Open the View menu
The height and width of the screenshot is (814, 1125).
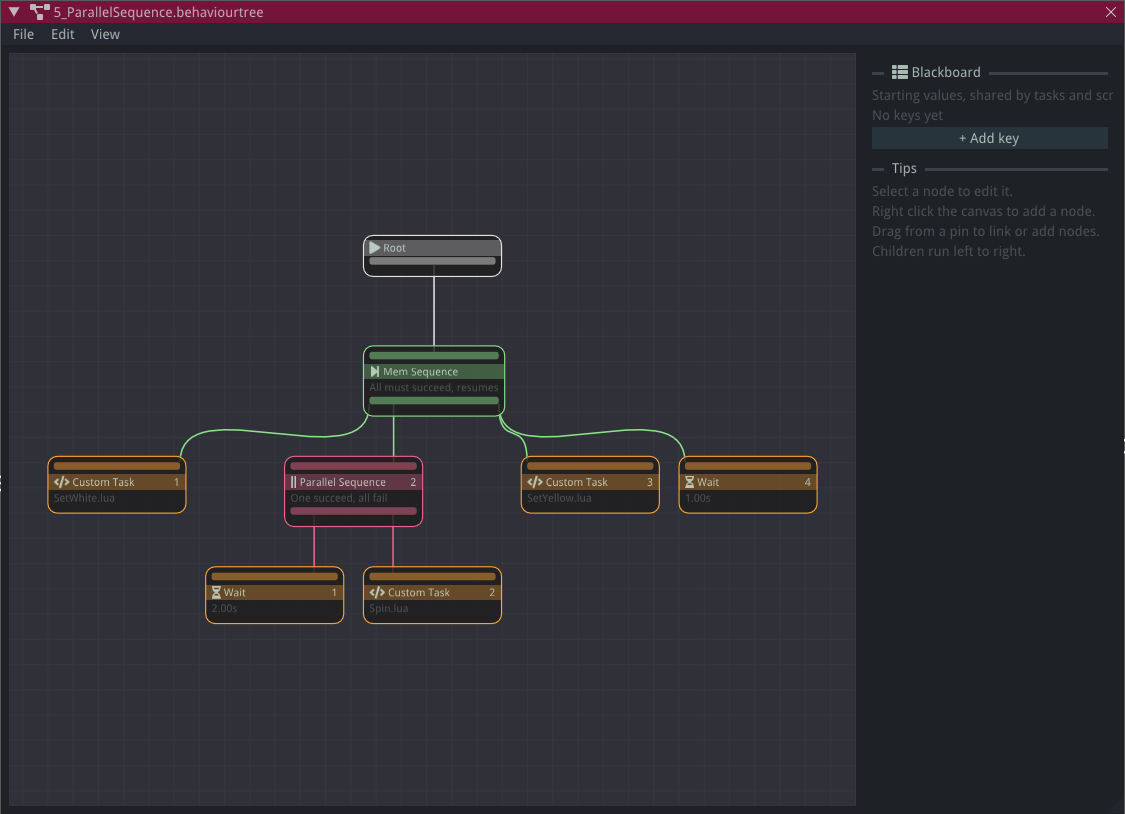coord(105,34)
